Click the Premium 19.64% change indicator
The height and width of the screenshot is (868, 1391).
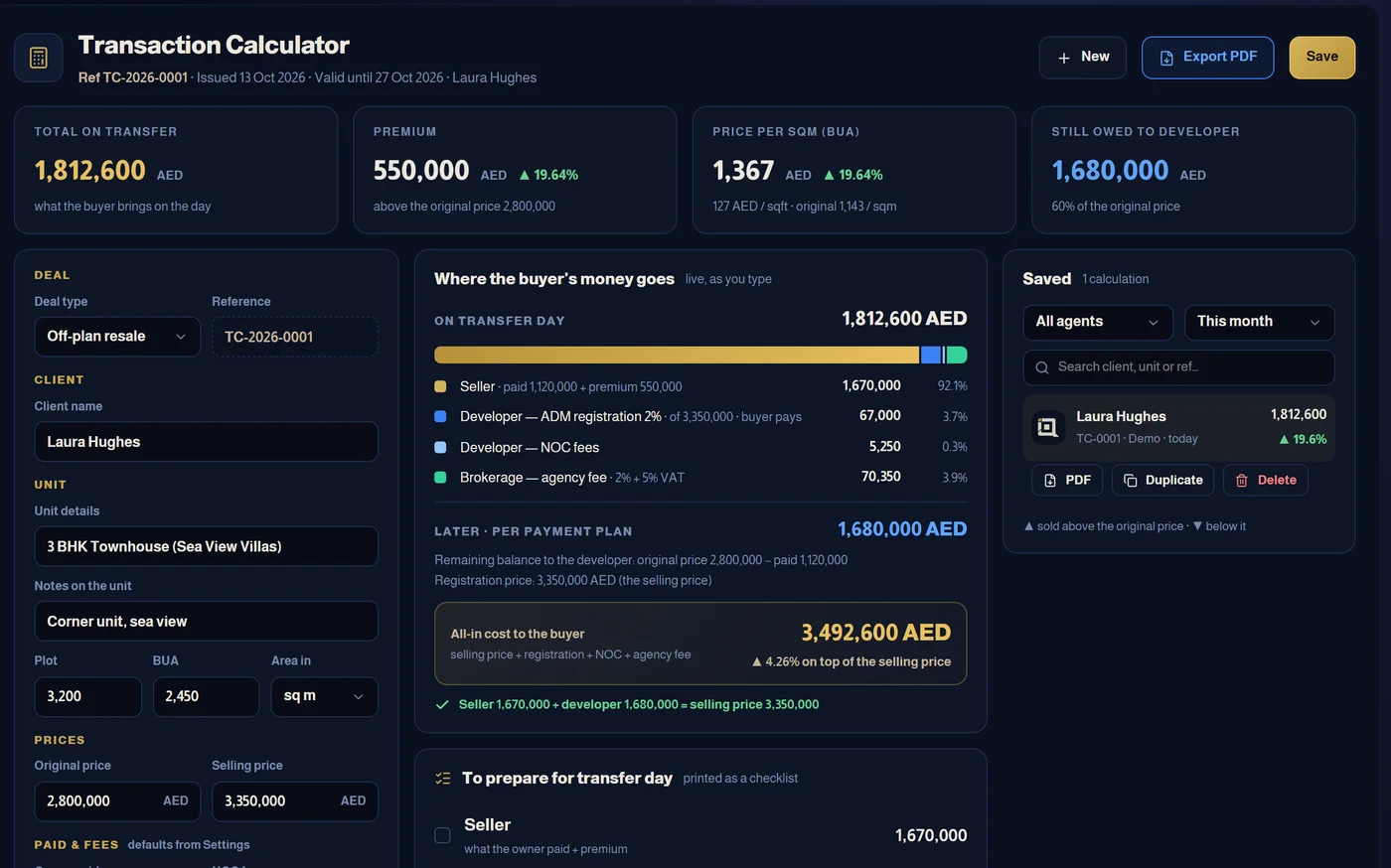click(x=548, y=175)
